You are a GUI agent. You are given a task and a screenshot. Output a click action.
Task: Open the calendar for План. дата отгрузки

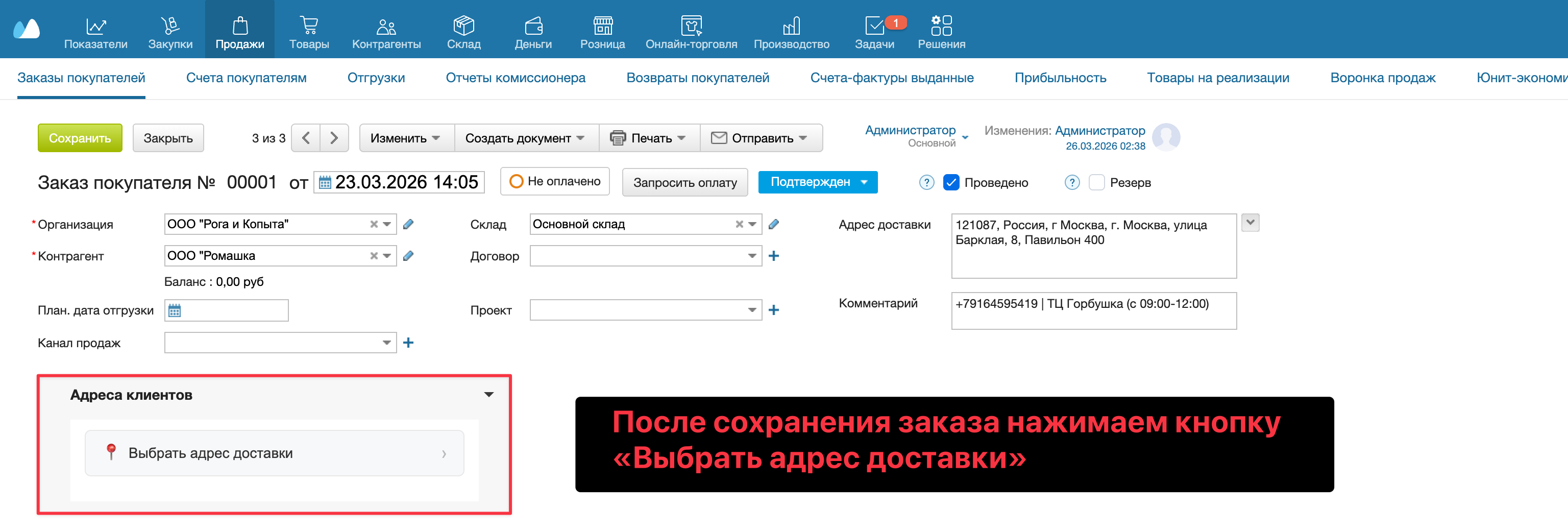176,310
